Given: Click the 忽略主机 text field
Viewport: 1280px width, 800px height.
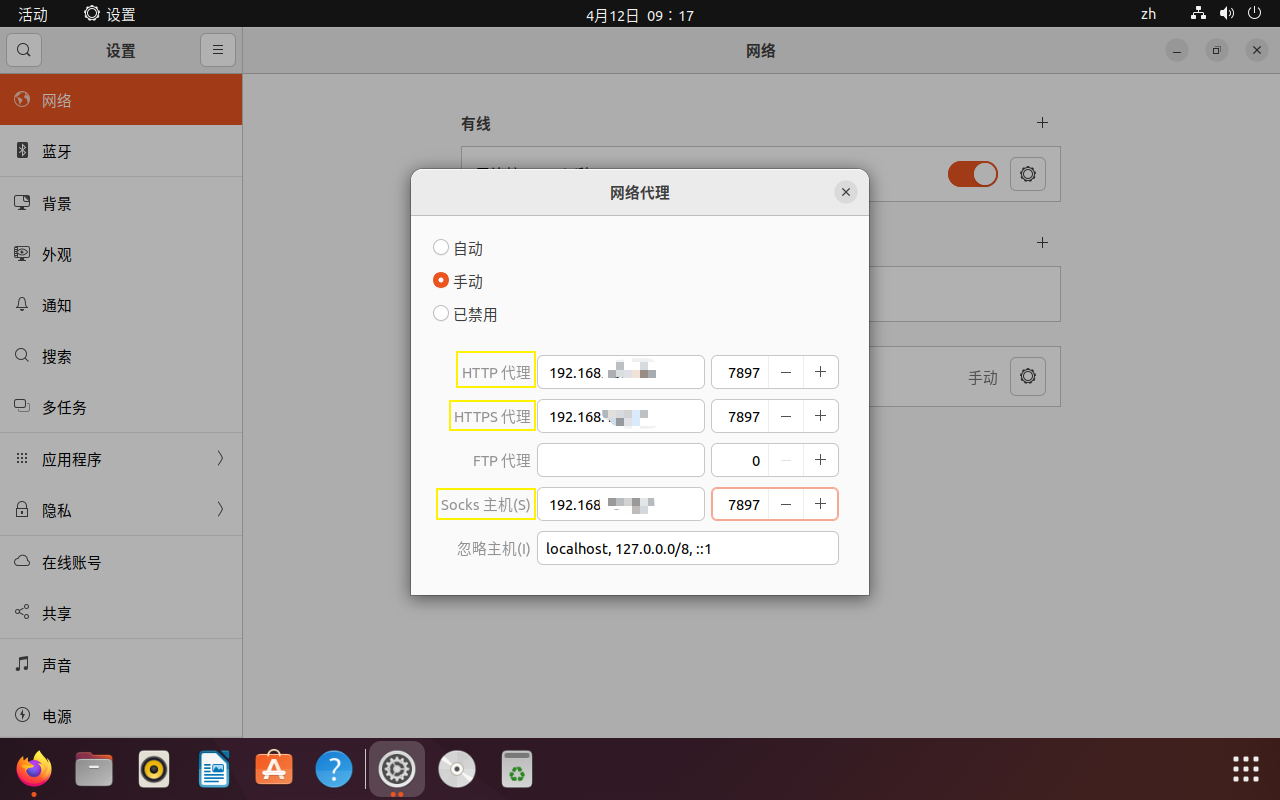Looking at the screenshot, I should [x=687, y=548].
